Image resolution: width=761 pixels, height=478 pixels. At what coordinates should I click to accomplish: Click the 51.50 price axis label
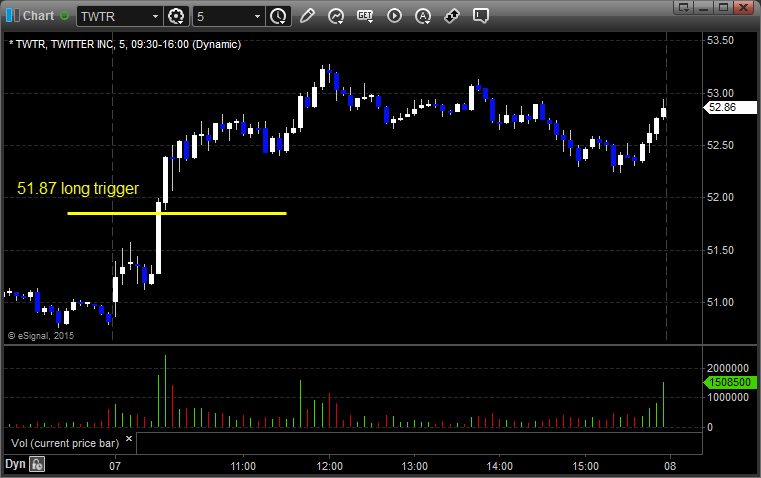[x=721, y=250]
